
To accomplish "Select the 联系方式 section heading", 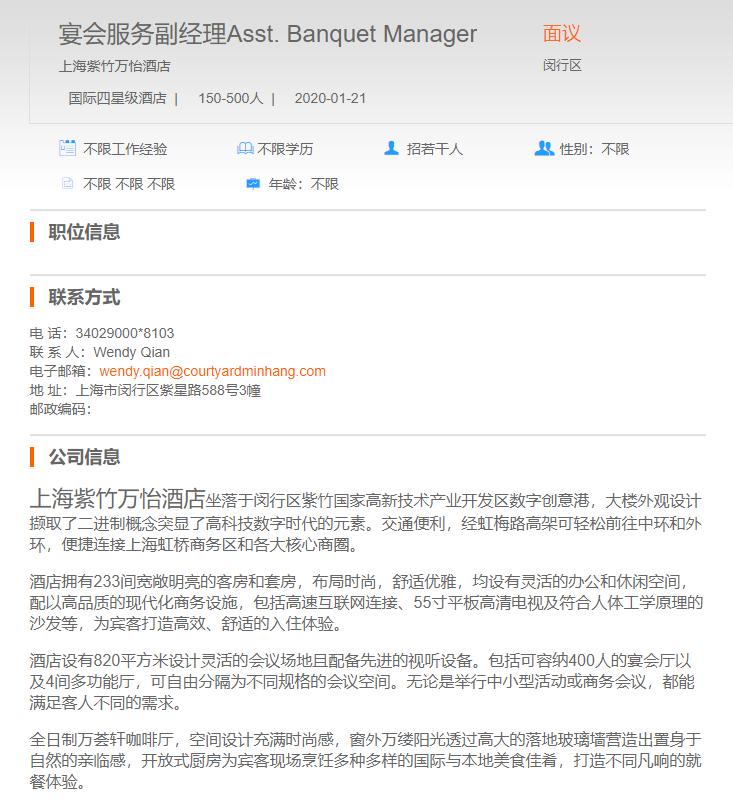I will pos(84,297).
